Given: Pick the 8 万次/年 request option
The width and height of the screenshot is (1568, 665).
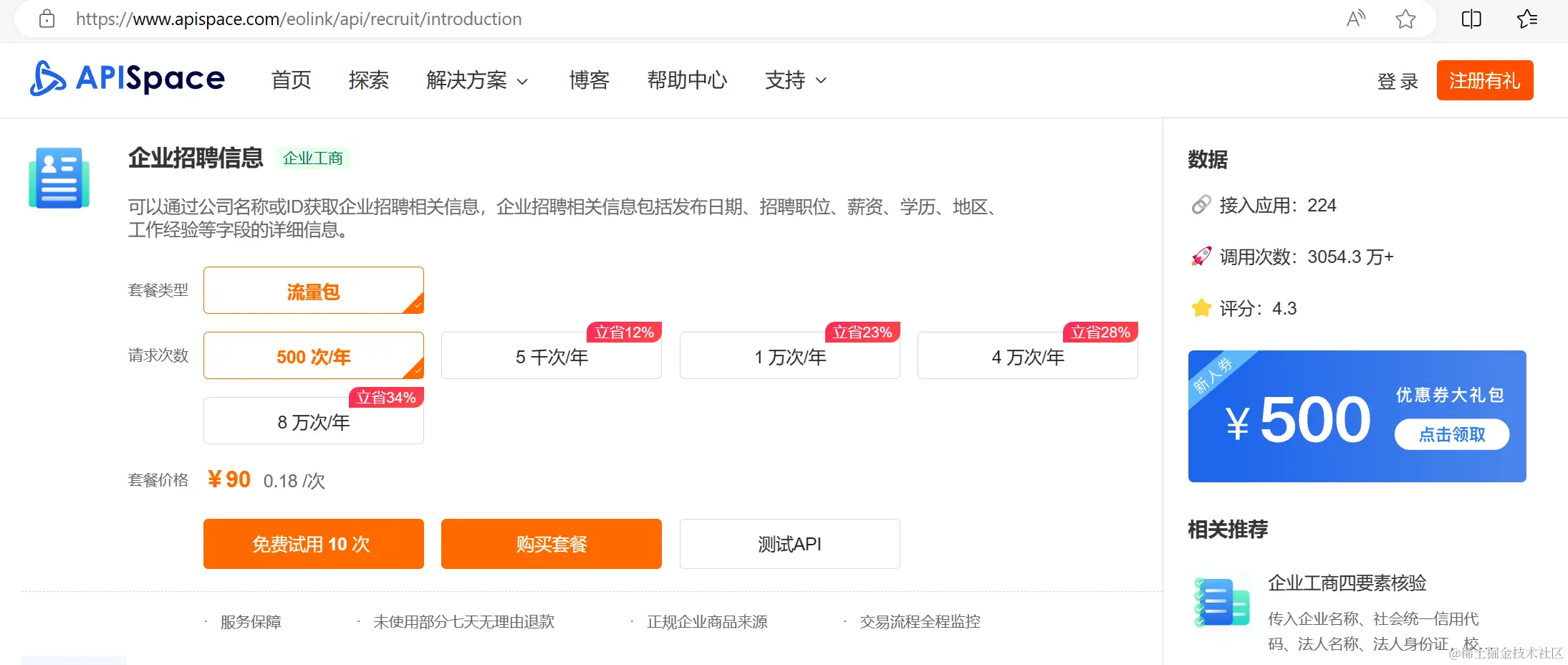Looking at the screenshot, I should point(314,421).
